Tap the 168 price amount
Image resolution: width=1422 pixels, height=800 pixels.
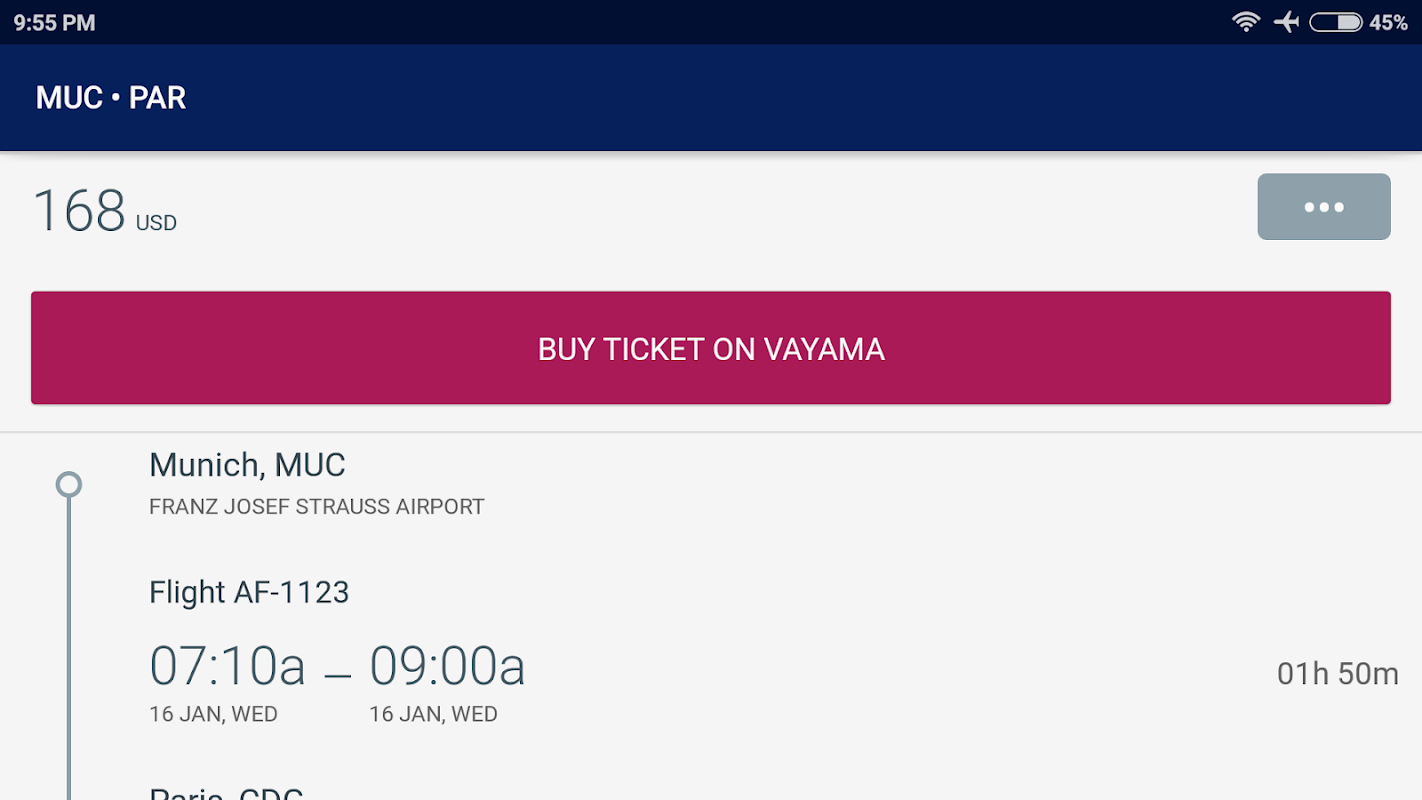click(79, 211)
